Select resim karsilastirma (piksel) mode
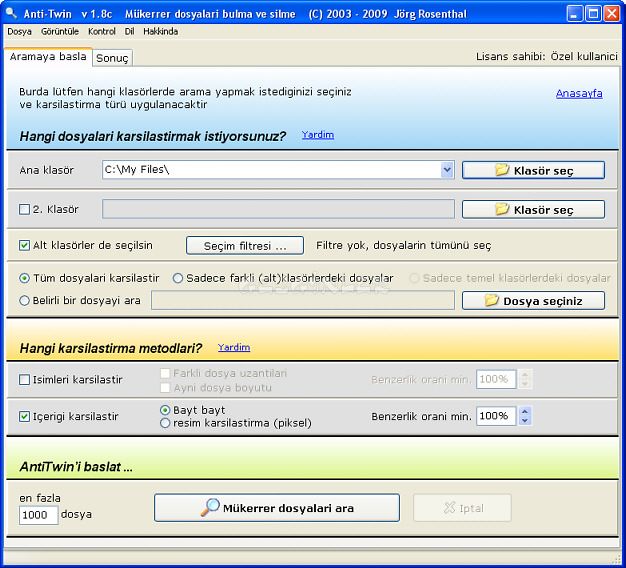 [x=165, y=423]
